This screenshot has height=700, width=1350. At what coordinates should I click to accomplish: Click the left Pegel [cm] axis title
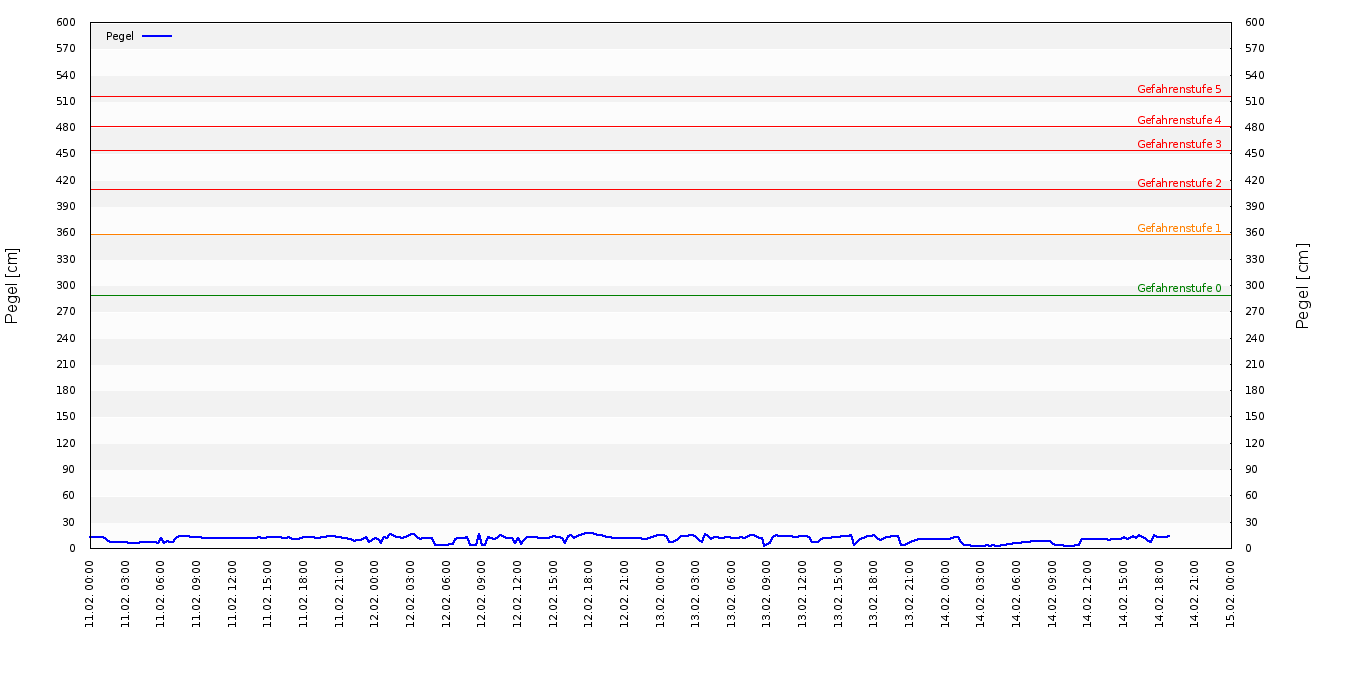(x=12, y=285)
